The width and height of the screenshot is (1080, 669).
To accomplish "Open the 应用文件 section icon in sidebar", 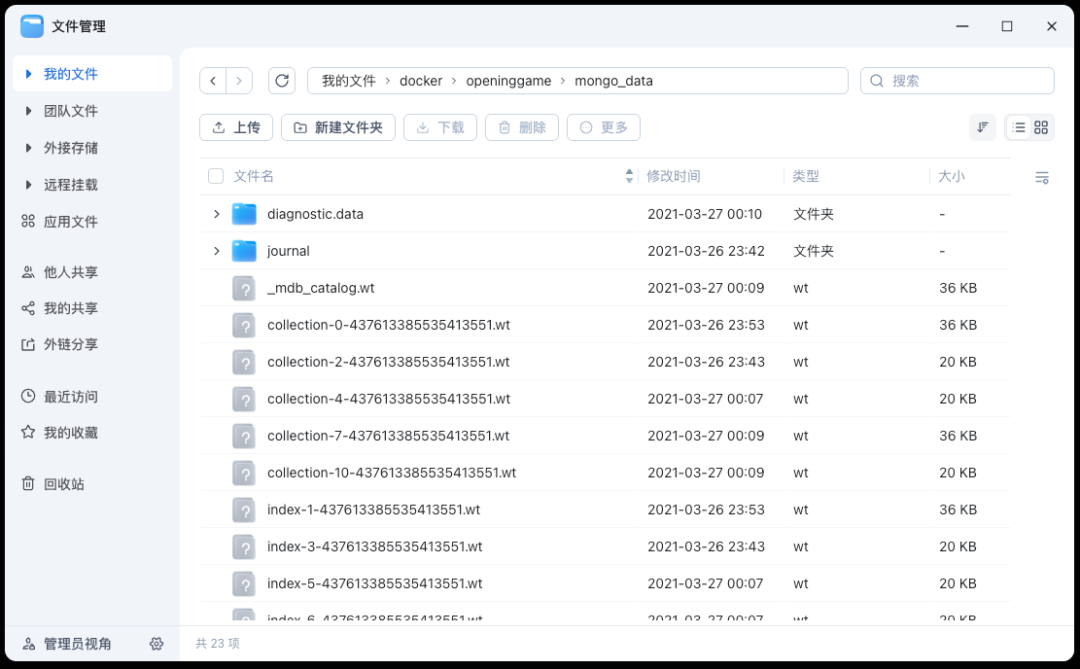I will coord(26,221).
